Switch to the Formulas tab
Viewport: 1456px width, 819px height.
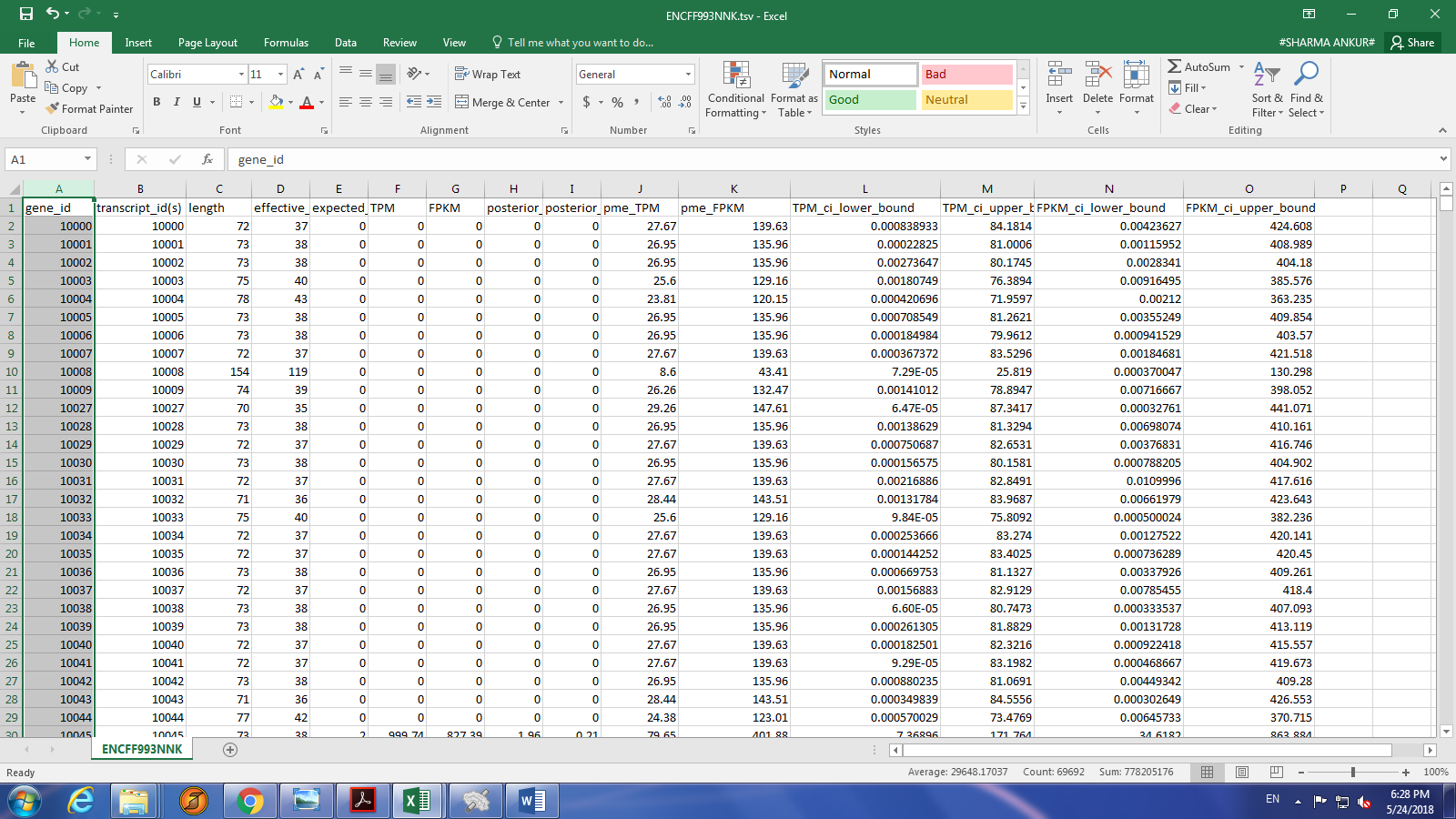pos(286,43)
